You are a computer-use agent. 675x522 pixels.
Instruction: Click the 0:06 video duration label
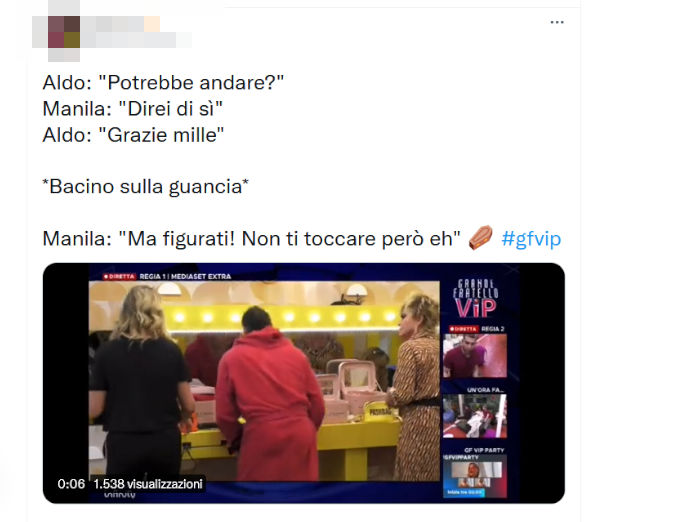pos(71,484)
